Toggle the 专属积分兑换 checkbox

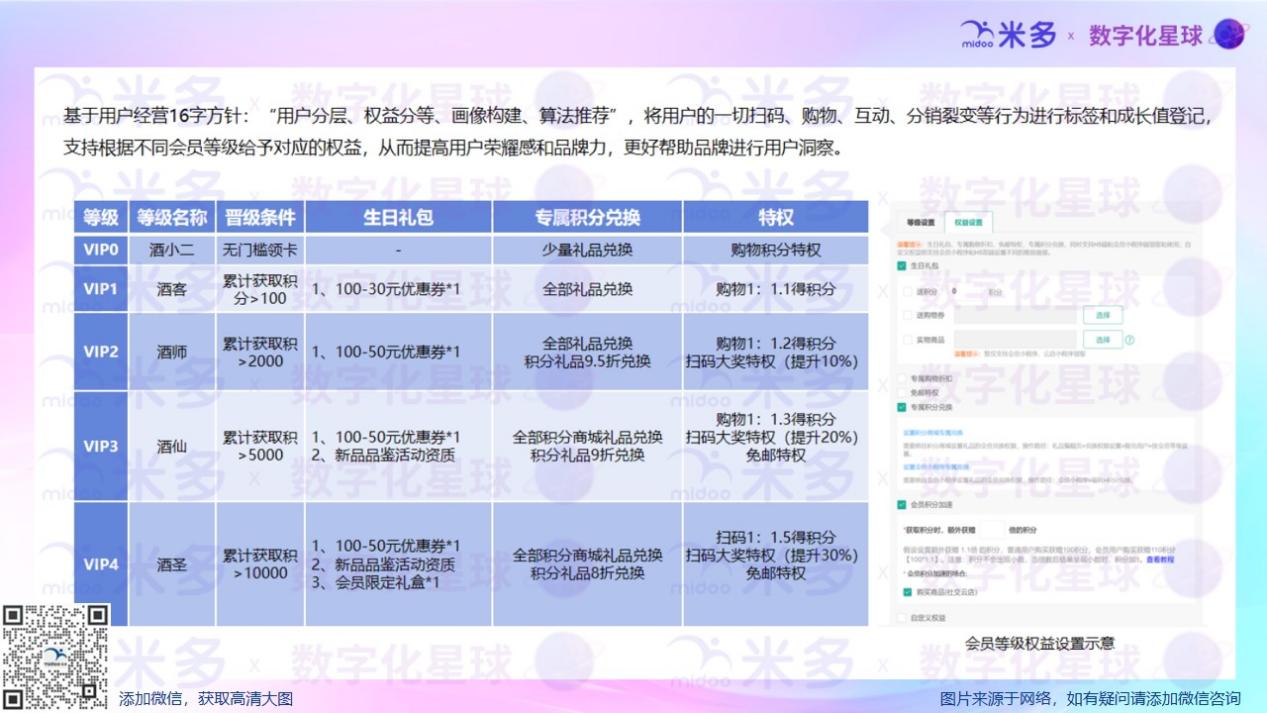tap(902, 408)
